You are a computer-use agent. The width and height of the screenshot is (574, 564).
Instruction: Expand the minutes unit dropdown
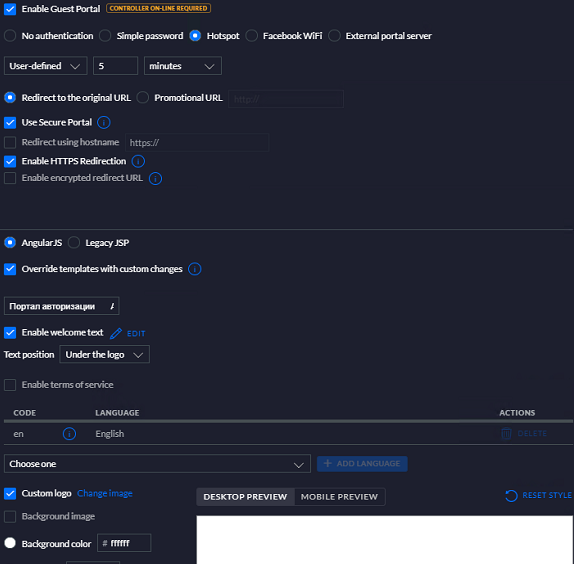click(183, 66)
